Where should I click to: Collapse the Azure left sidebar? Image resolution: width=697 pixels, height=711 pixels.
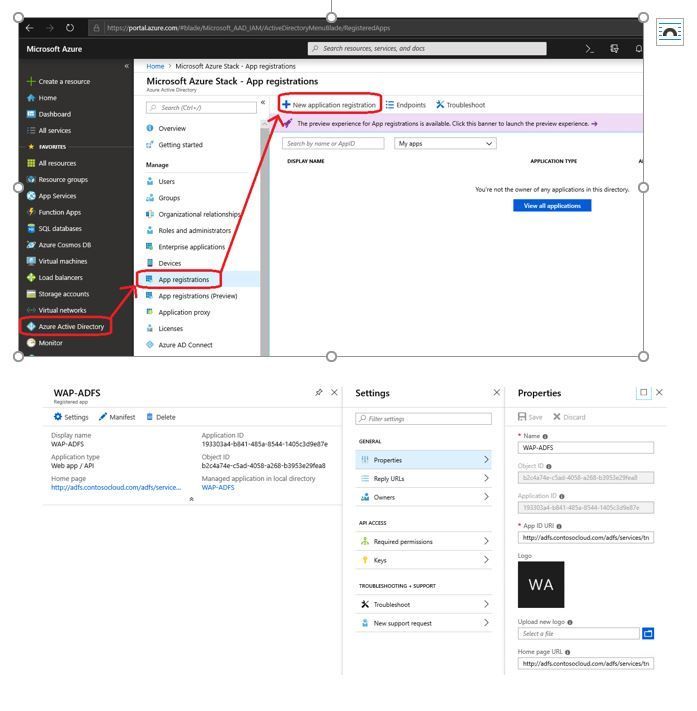click(127, 66)
